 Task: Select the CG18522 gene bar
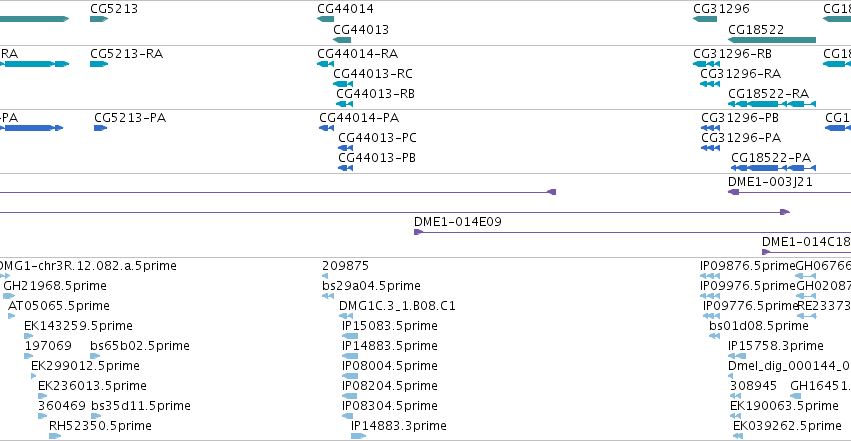coord(772,40)
